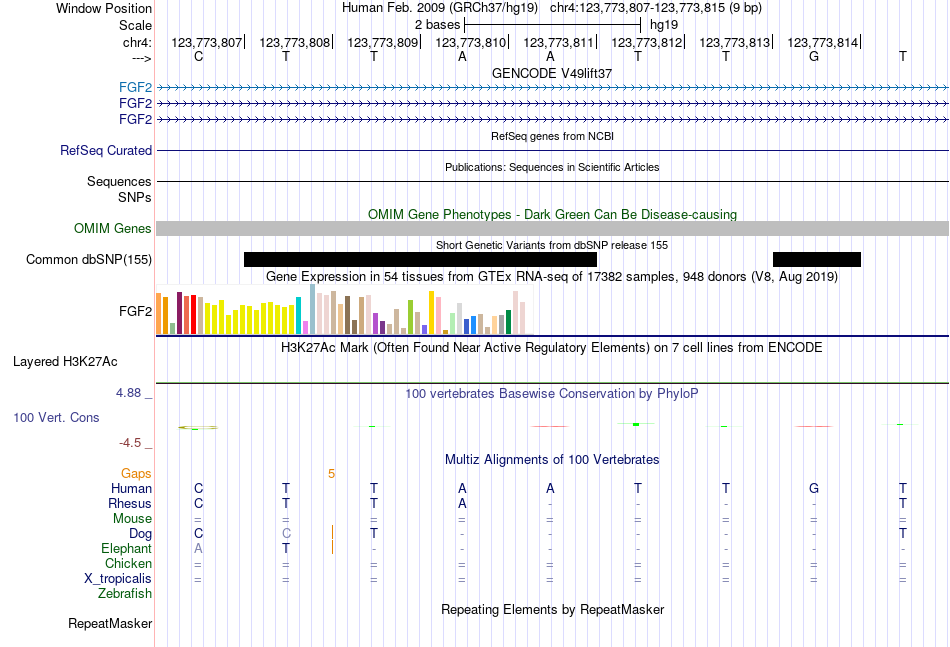Image resolution: width=950 pixels, height=647 pixels.
Task: Click the G base in the Human alignment row
Action: [814, 488]
